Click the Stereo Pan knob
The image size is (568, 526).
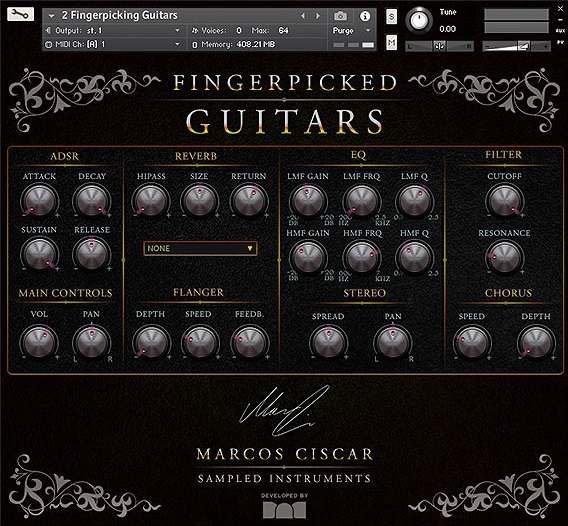click(393, 343)
